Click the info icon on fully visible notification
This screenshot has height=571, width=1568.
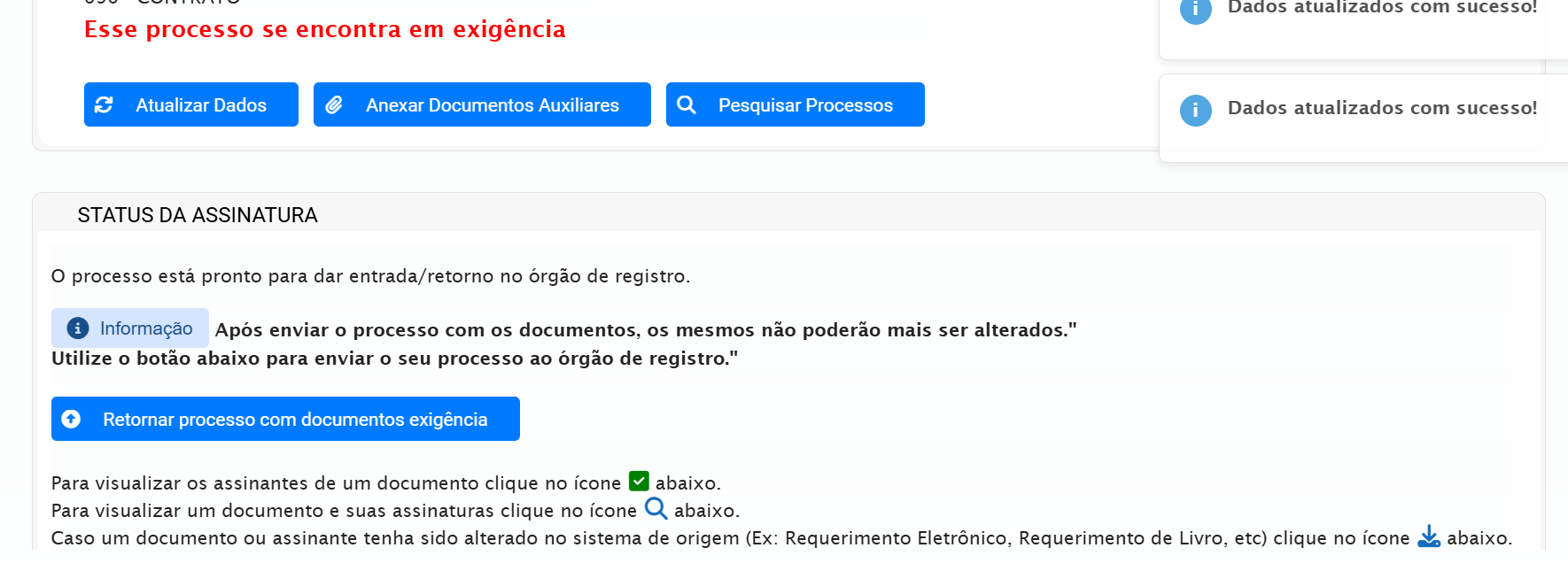click(1195, 111)
